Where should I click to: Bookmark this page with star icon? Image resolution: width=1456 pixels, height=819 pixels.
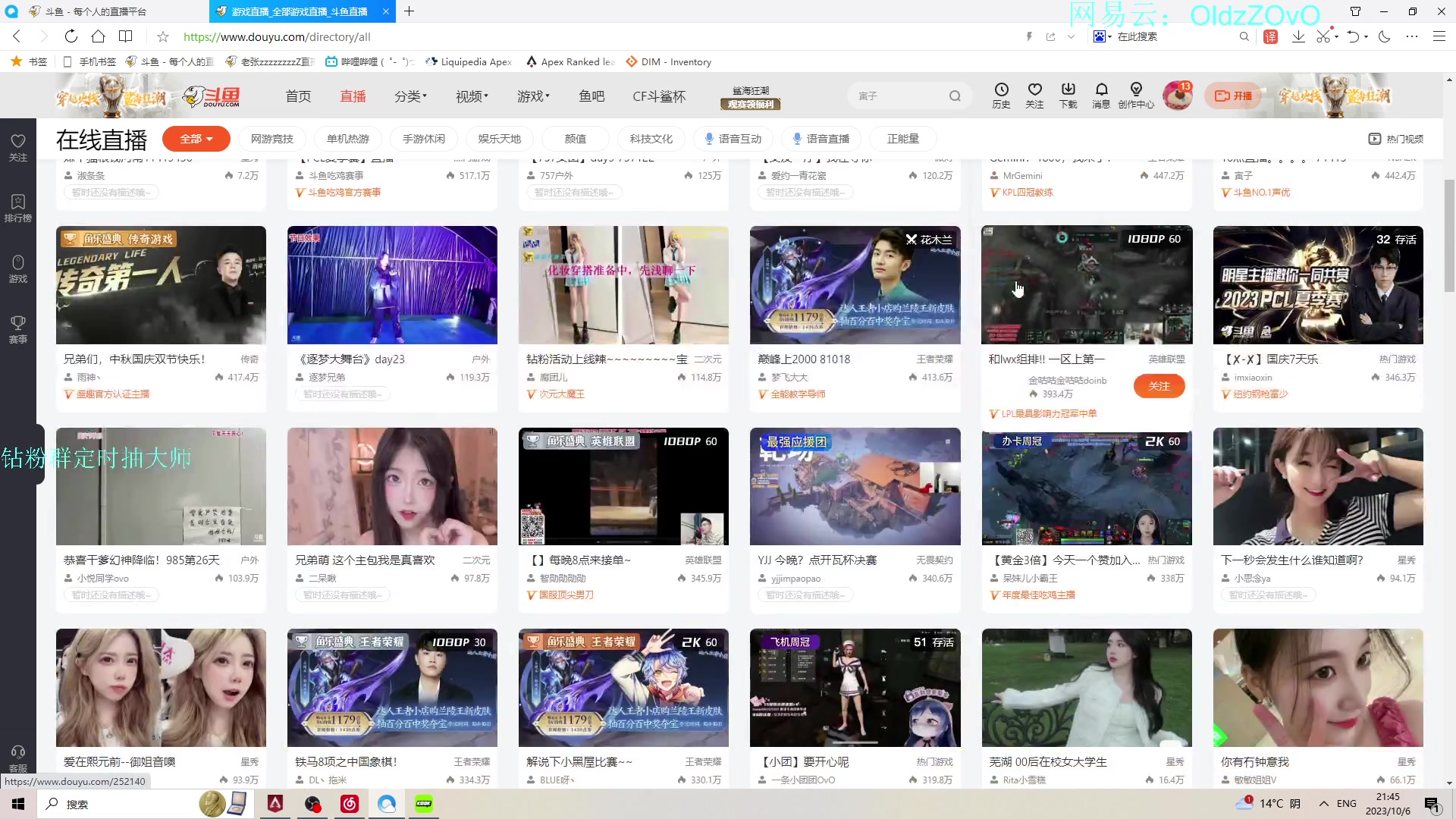(162, 36)
